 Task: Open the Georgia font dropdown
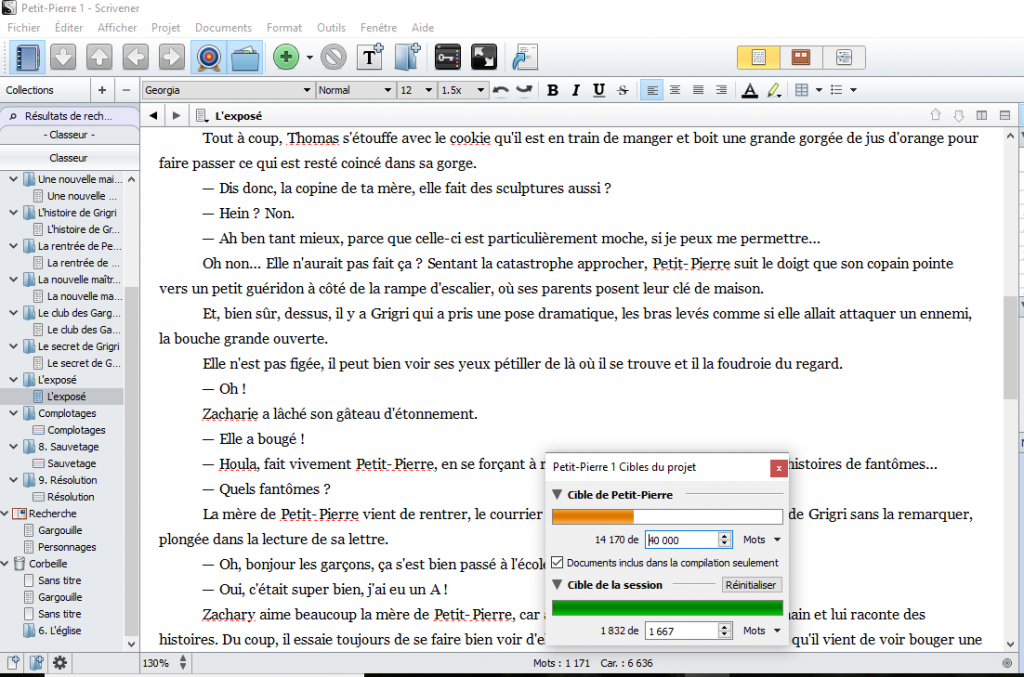click(227, 90)
